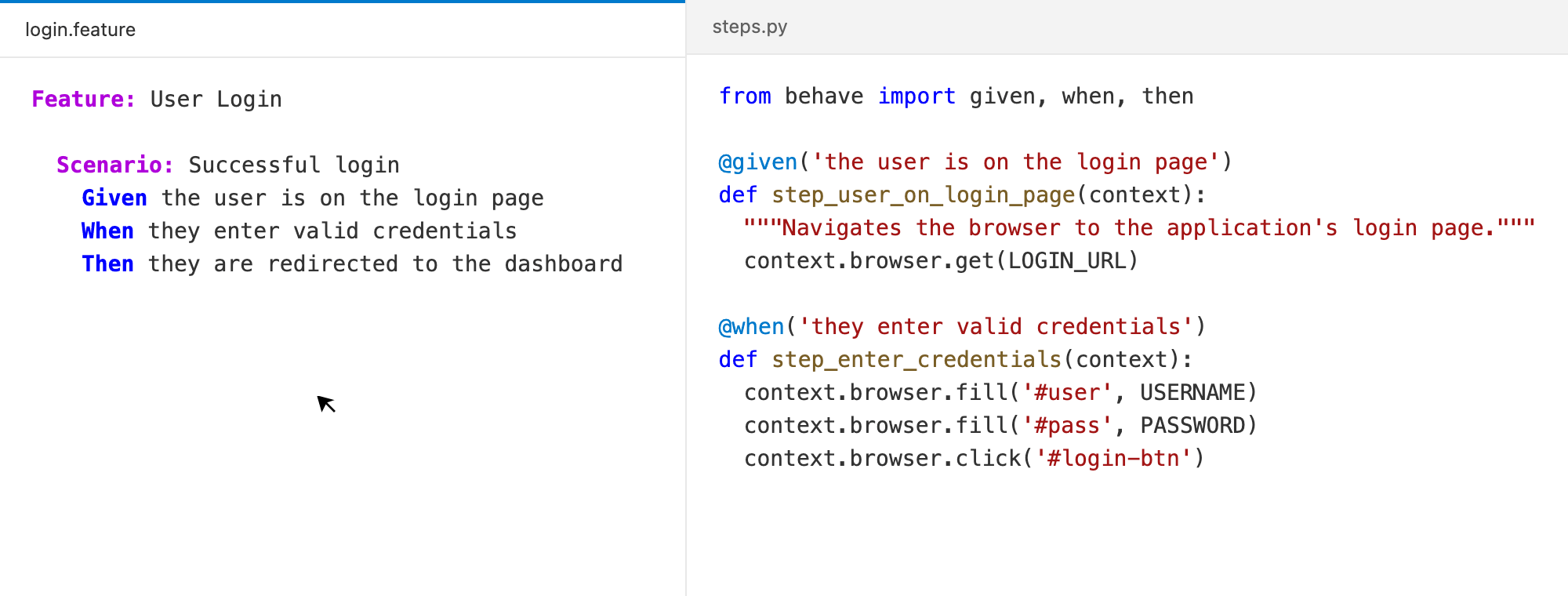The image size is (1568, 596).
Task: Switch to the steps.py tab
Action: [750, 27]
